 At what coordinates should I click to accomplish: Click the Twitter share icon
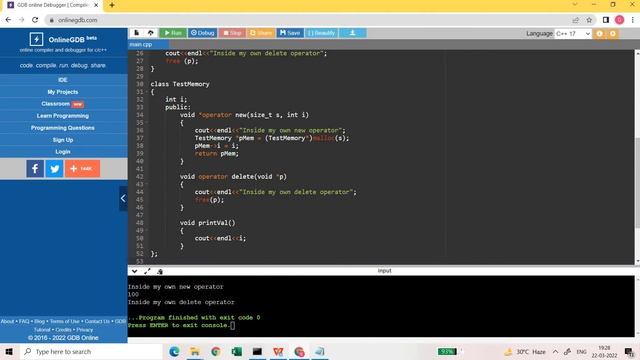[x=54, y=169]
